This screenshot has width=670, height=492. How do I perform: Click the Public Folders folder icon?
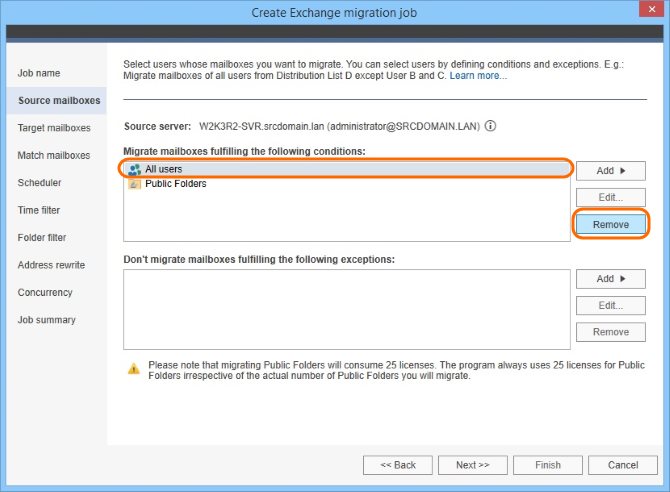click(134, 184)
